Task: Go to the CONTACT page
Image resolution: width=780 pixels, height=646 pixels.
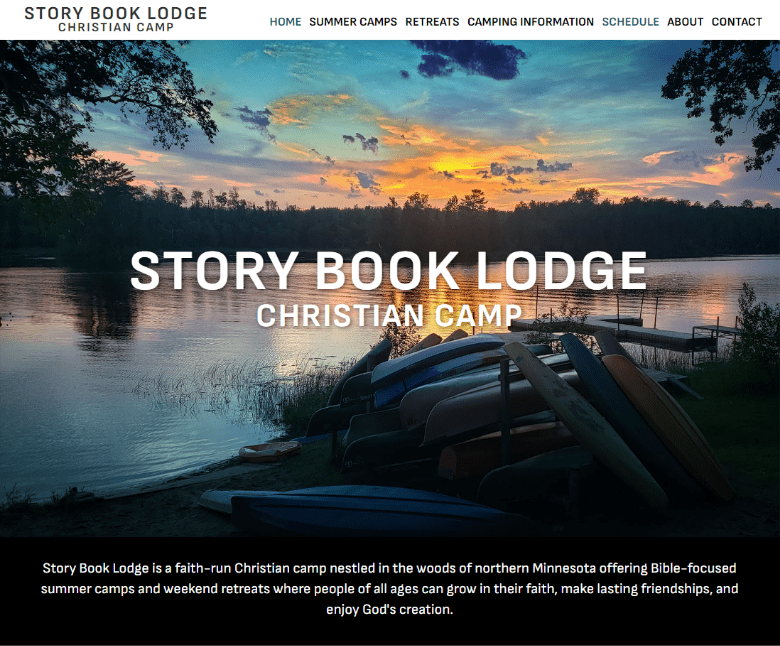Action: point(736,22)
